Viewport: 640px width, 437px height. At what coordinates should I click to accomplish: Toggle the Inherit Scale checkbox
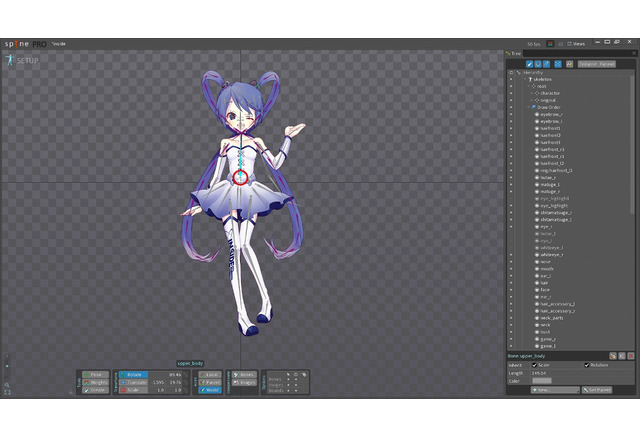(x=534, y=365)
